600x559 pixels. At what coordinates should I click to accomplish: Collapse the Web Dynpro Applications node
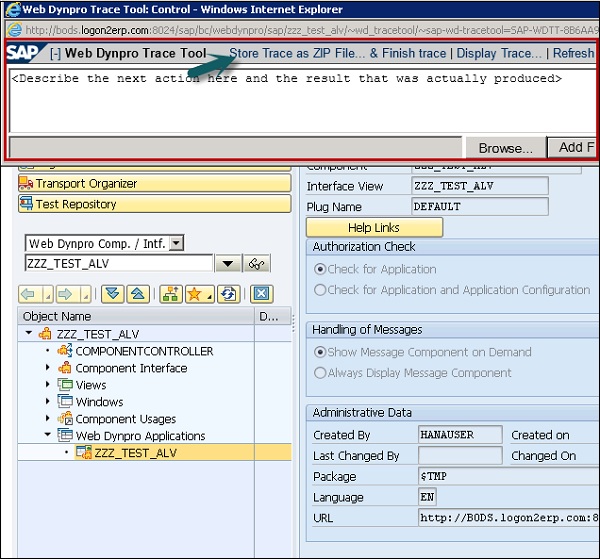[x=47, y=436]
